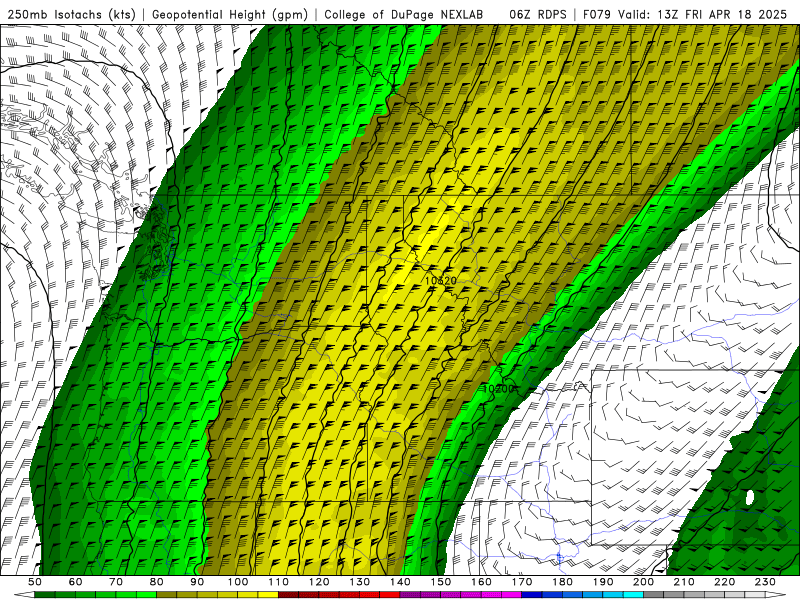Click the 'College of DuPage NEXLAB' credit text
800x600 pixels.
pos(404,14)
